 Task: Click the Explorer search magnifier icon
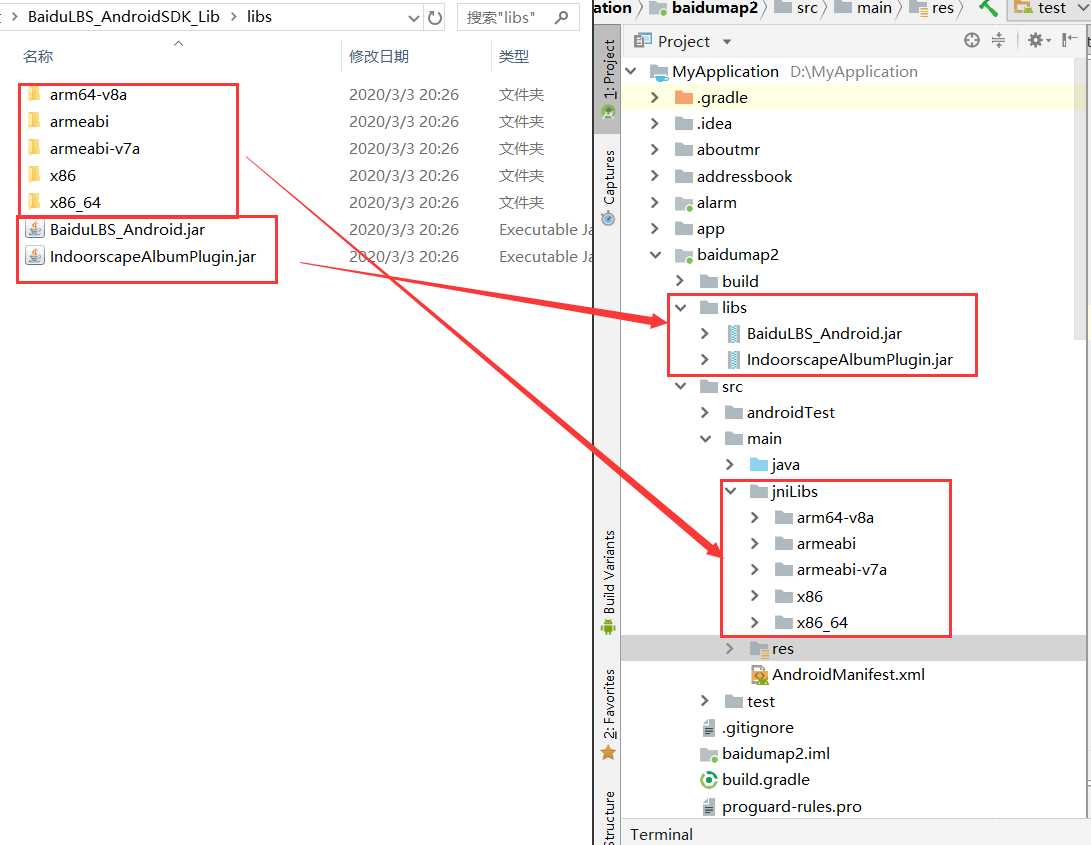[562, 17]
